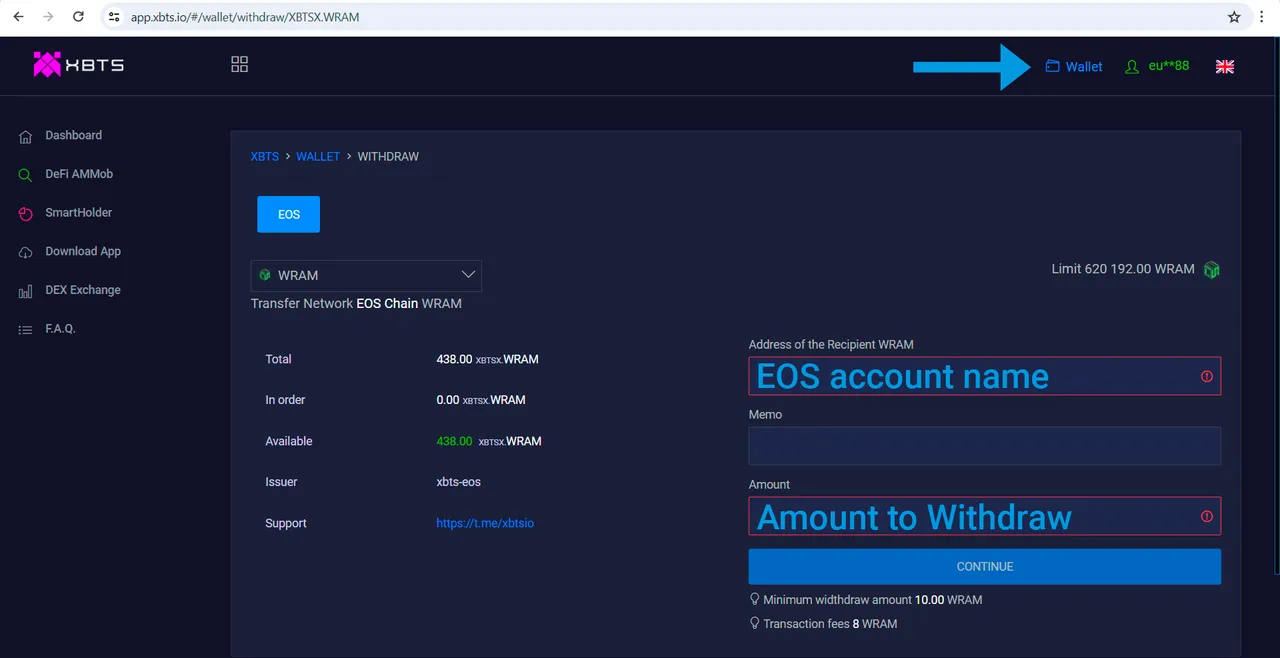Click the Transaction fees 8 WRAM text
Viewport: 1280px width, 658px height.
[x=830, y=624]
